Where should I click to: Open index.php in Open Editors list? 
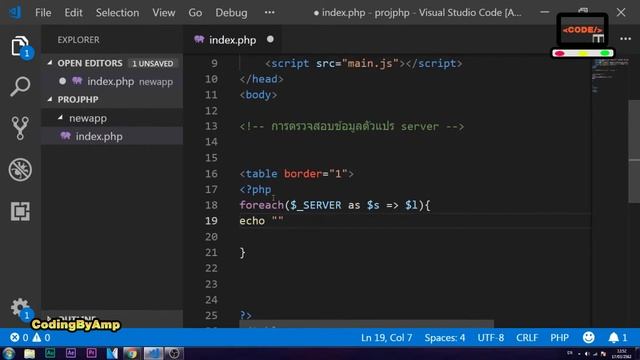[112, 81]
